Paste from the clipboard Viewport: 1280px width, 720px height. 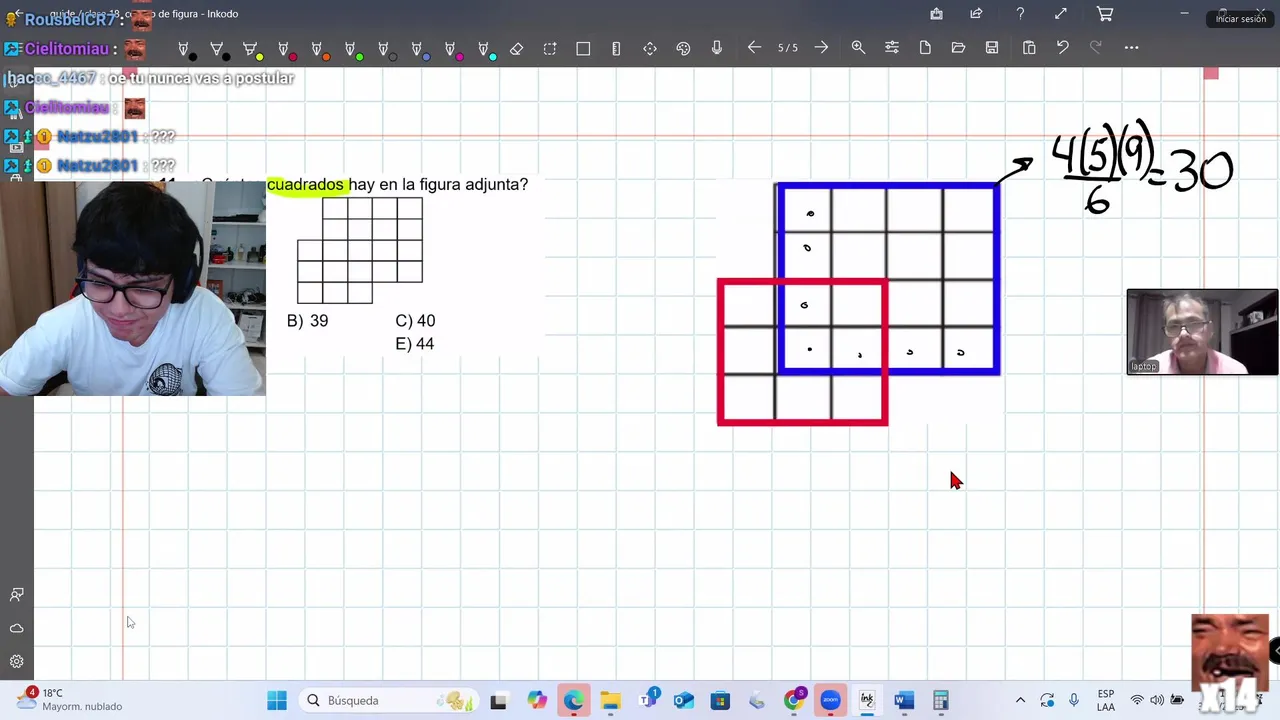click(1029, 48)
